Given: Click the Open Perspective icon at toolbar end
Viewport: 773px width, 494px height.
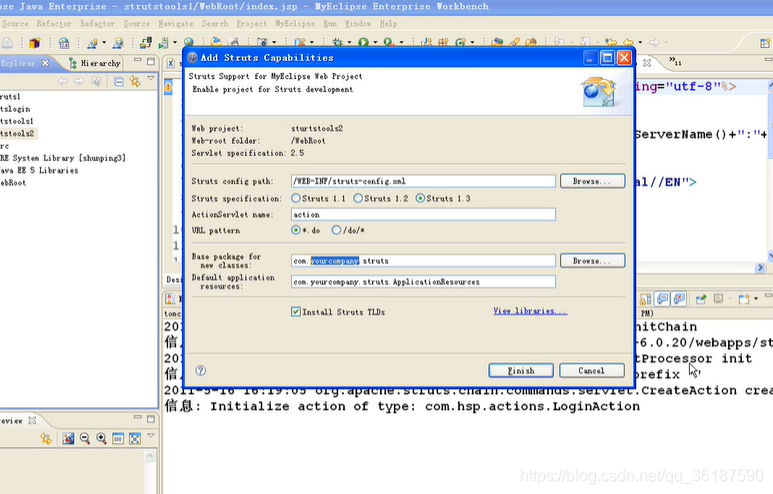Looking at the screenshot, I should tap(765, 43).
